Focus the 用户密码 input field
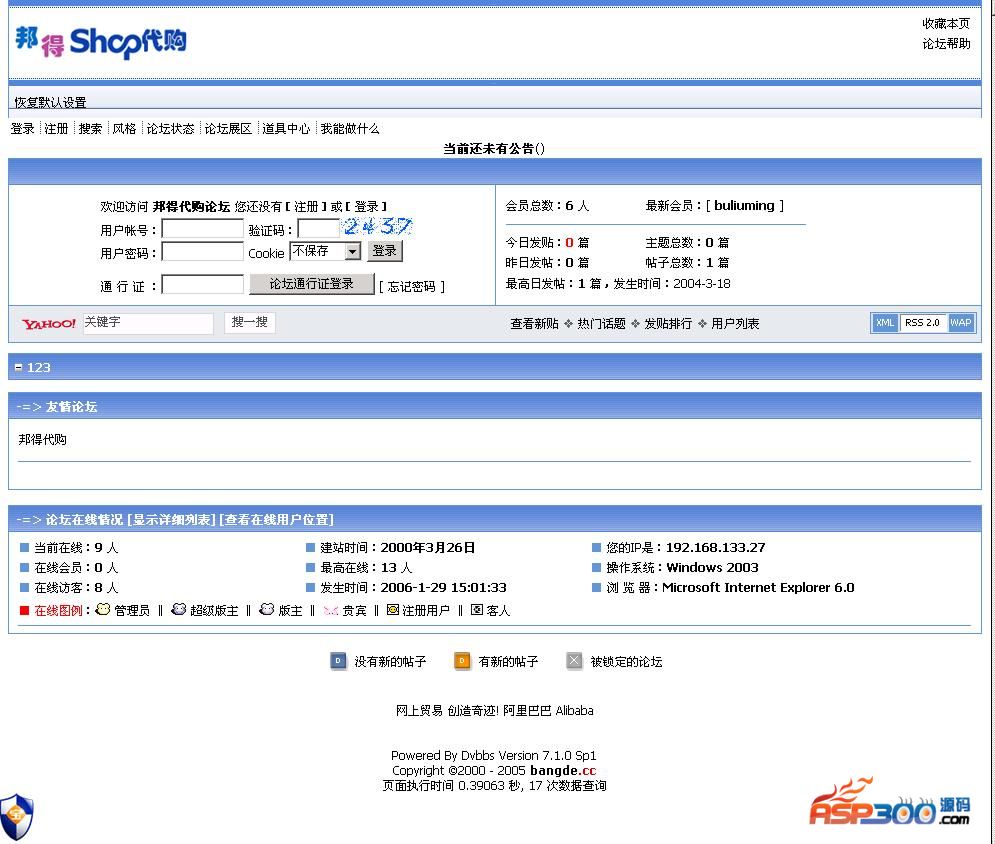The image size is (995, 844). [x=202, y=251]
